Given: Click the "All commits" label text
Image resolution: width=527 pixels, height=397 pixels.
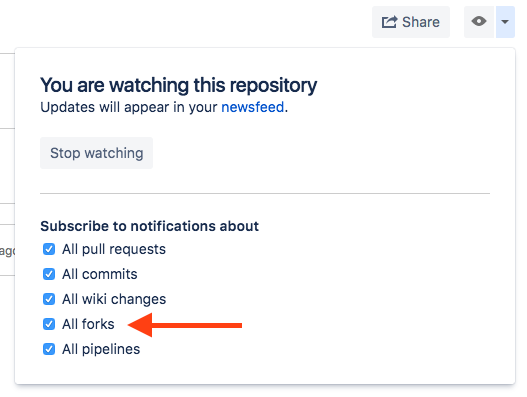Looking at the screenshot, I should tap(100, 274).
